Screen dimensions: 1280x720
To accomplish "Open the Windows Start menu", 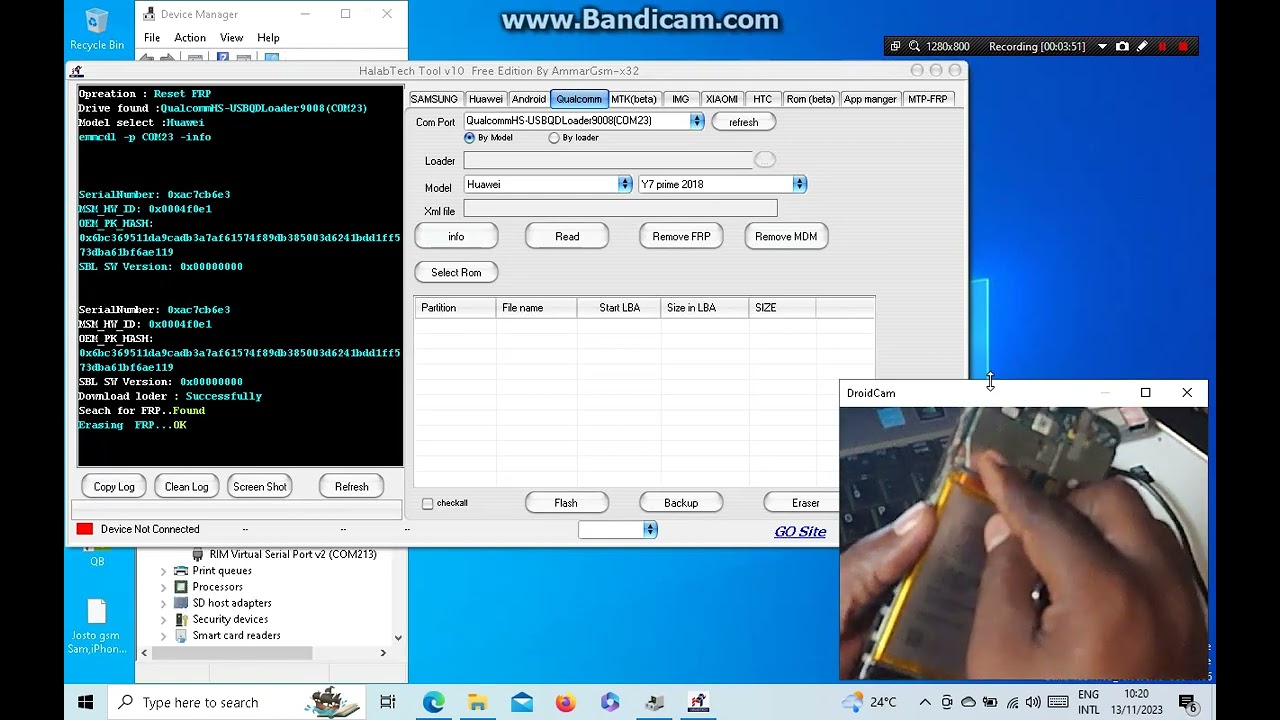I will (x=86, y=702).
